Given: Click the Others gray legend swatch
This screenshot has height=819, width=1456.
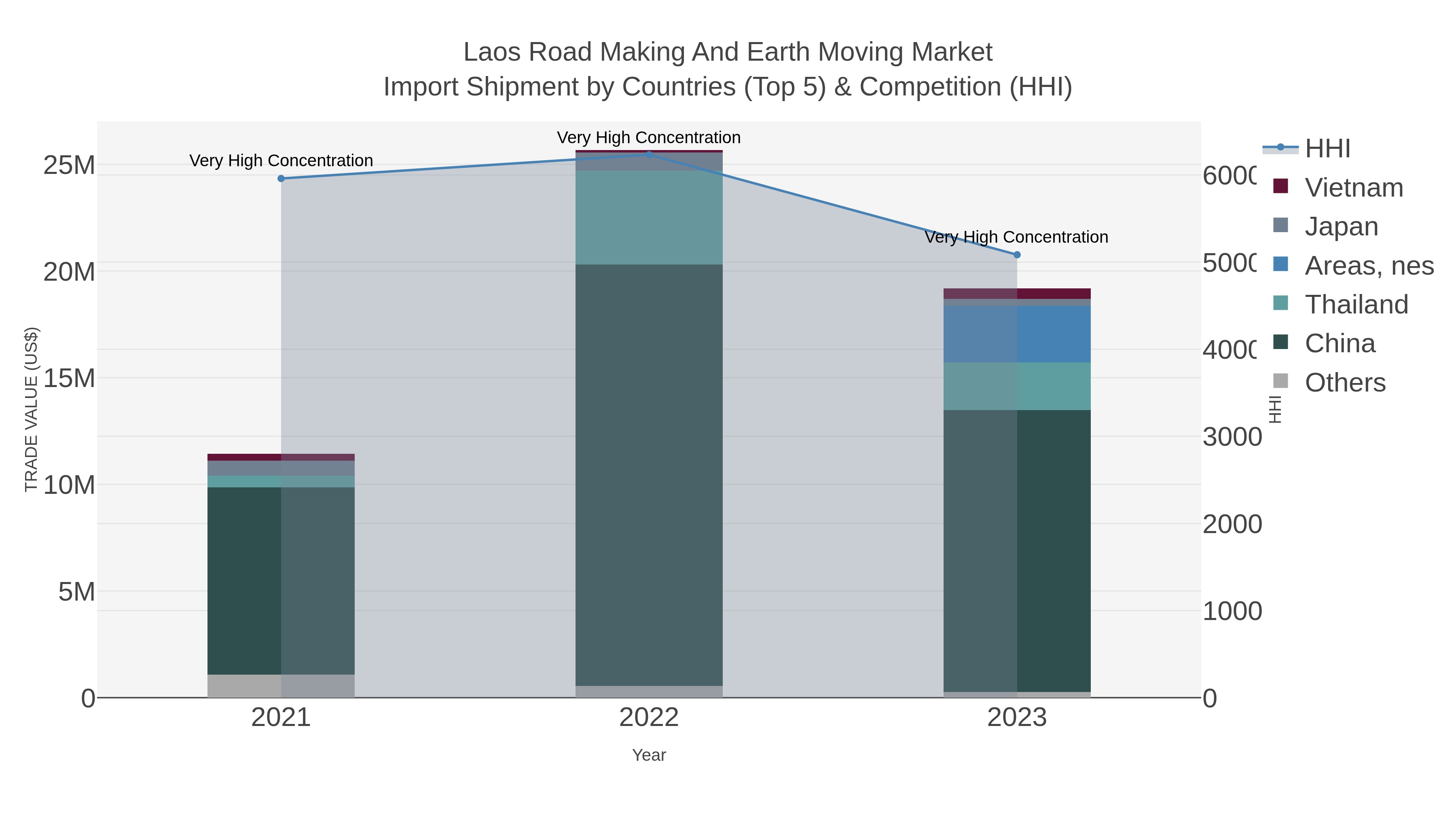Looking at the screenshot, I should point(1281,381).
